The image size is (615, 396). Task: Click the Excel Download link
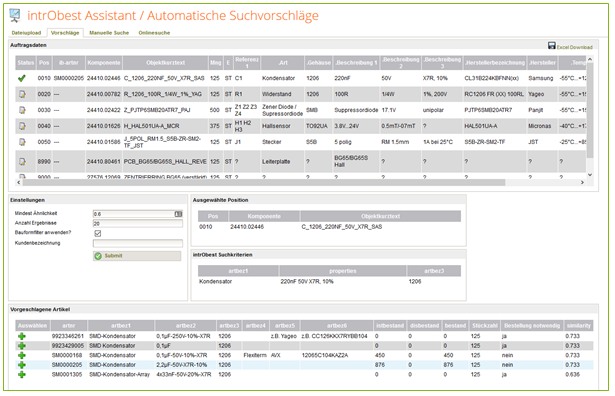point(575,47)
